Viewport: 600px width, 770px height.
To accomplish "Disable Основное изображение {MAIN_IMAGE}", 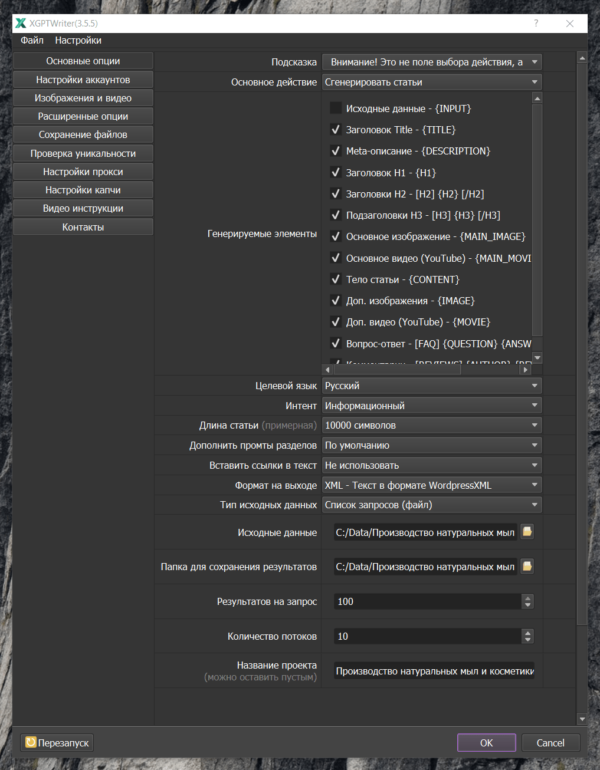I will pos(336,236).
